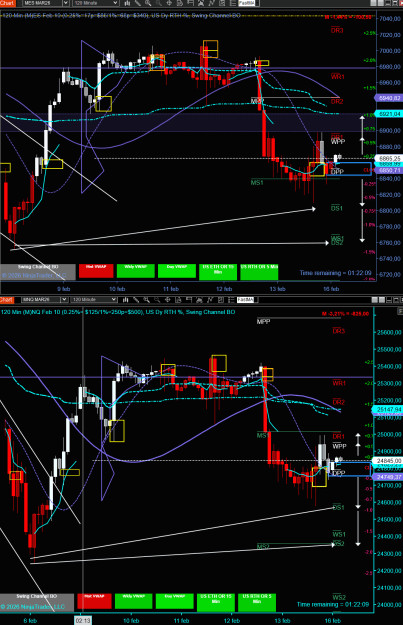
Task: Click zoom in magnifier on bottom MNQ chart toolbar
Action: pyautogui.click(x=146, y=299)
